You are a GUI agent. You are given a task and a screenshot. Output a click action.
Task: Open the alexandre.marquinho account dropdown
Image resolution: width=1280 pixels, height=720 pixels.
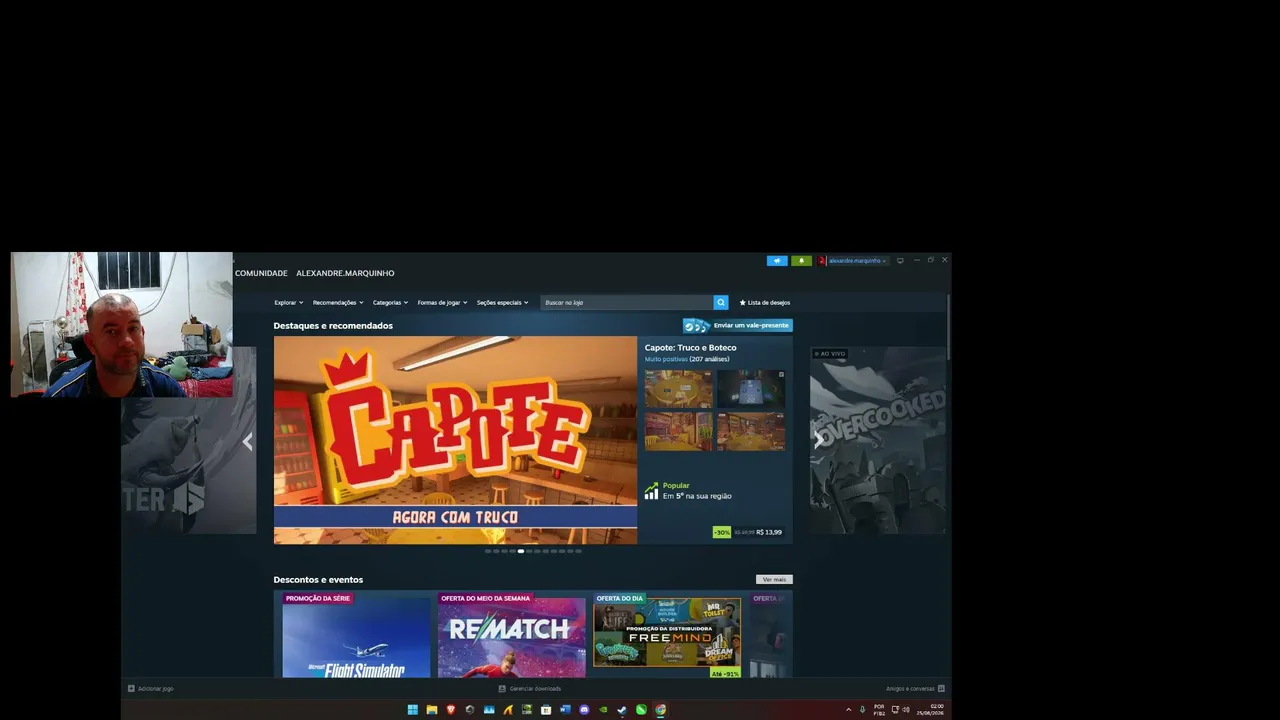coord(857,261)
